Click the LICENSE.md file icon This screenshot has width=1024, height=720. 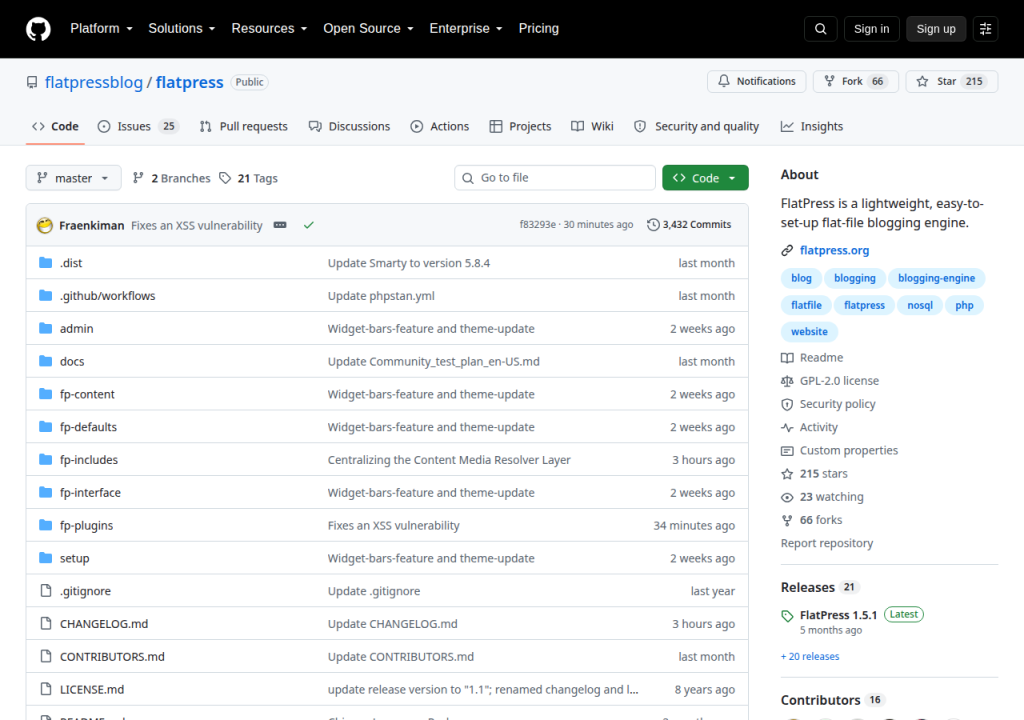pyautogui.click(x=46, y=689)
